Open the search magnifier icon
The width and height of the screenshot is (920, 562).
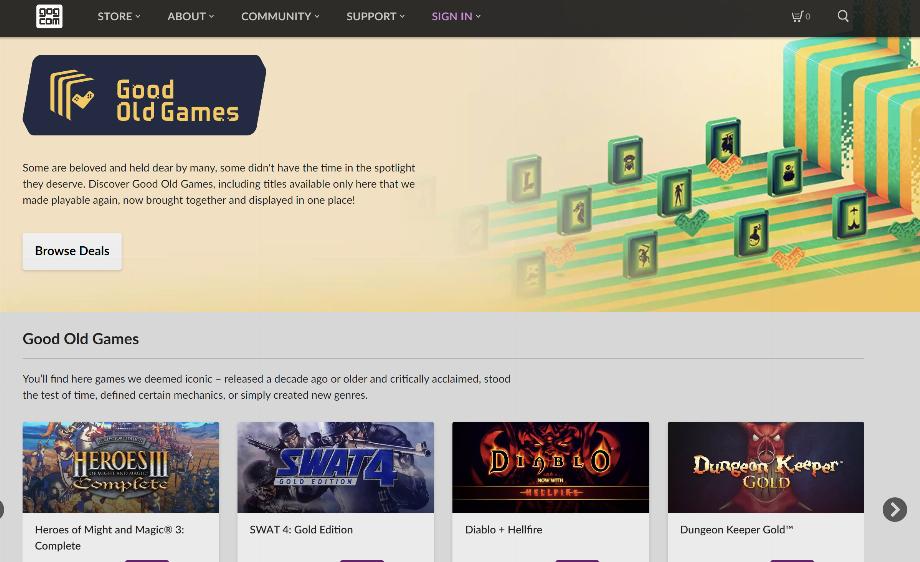[843, 16]
